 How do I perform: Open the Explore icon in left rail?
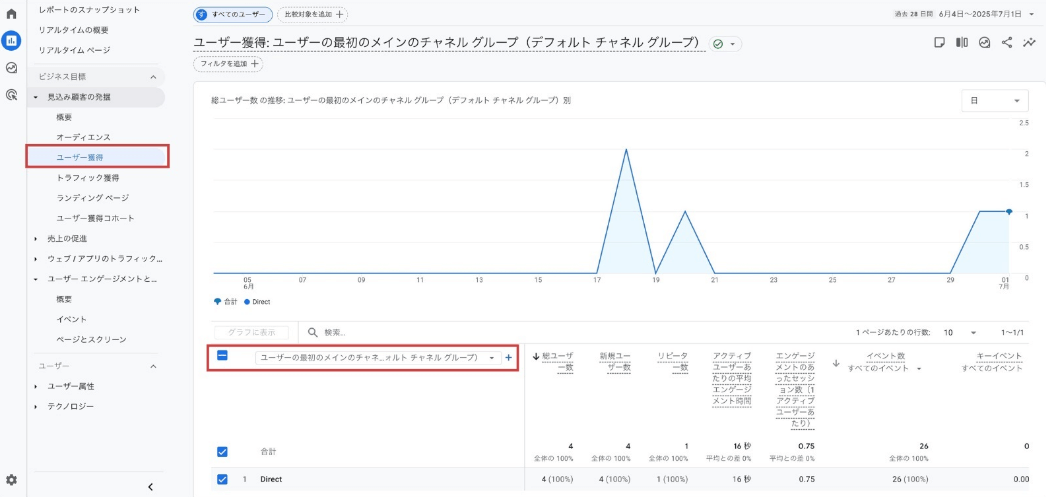point(12,68)
